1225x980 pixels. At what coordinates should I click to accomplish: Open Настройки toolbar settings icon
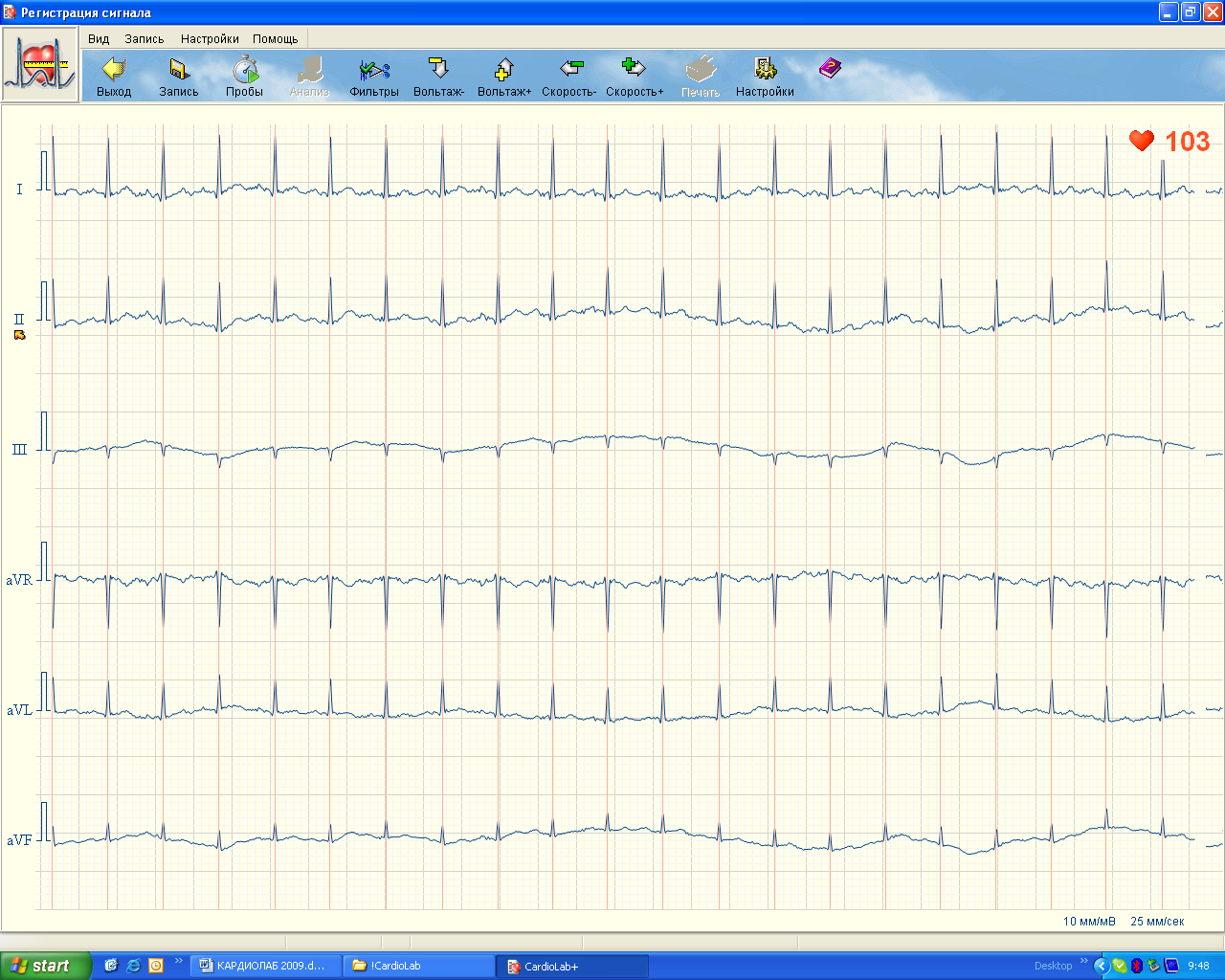pos(765,70)
